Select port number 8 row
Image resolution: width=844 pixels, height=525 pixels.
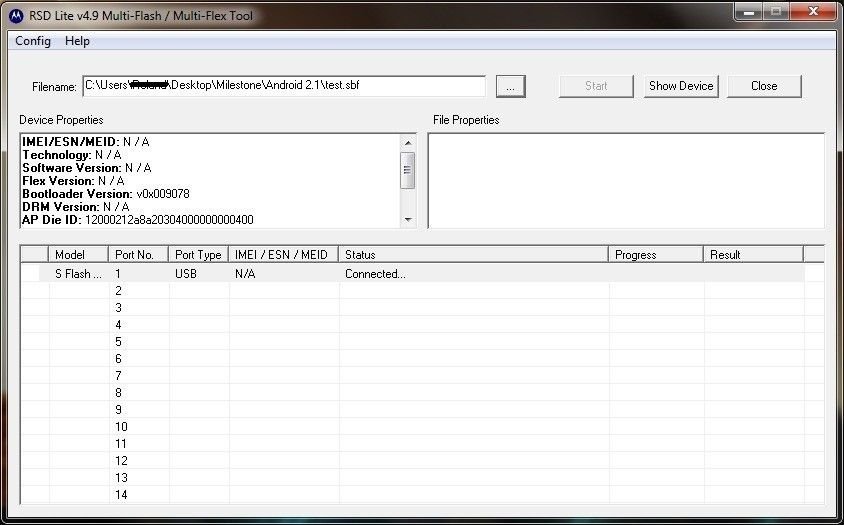(x=422, y=393)
